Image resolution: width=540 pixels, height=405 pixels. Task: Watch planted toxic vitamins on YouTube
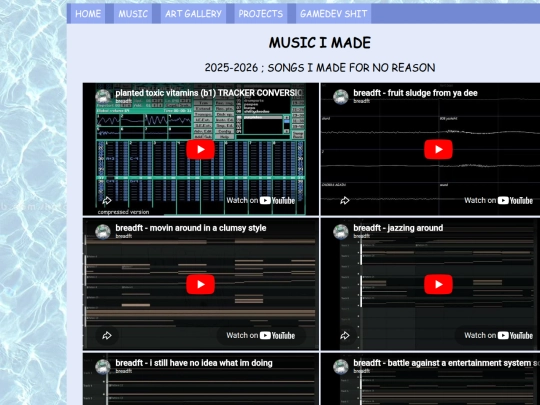point(261,200)
